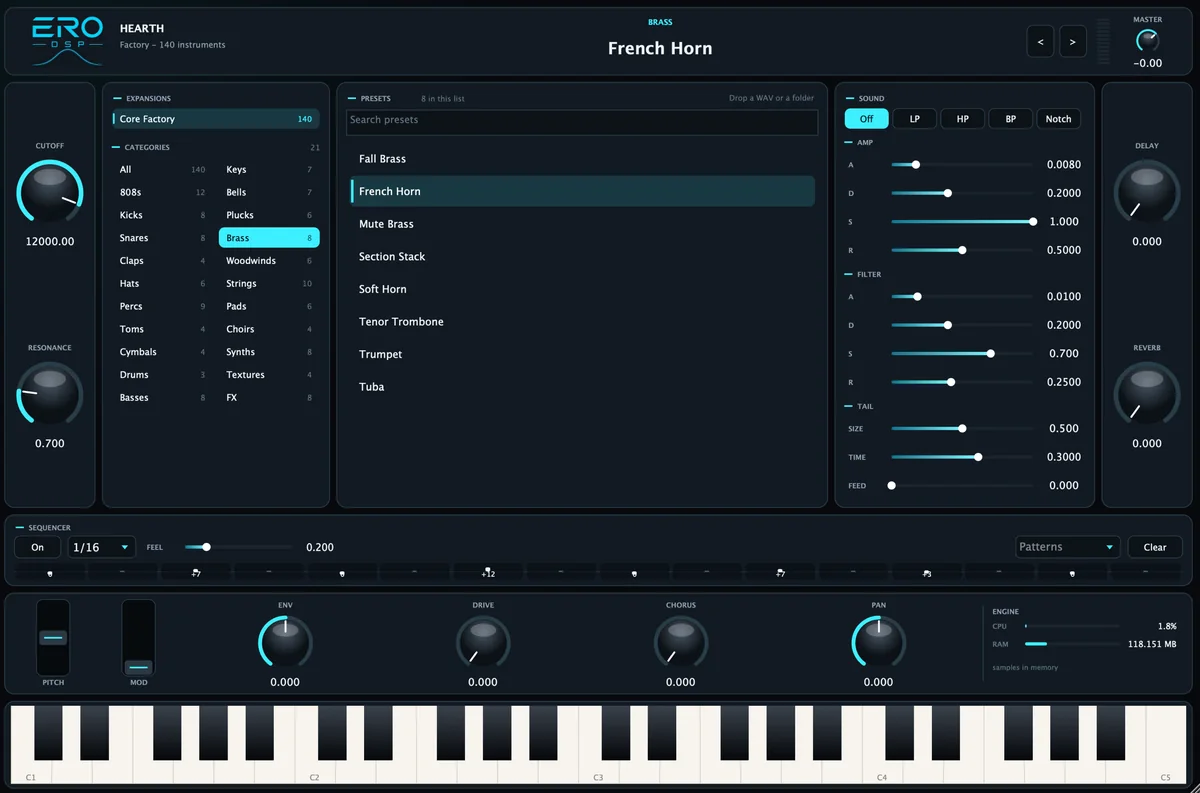
Task: Go to the next preset with the right arrow
Action: point(1073,42)
